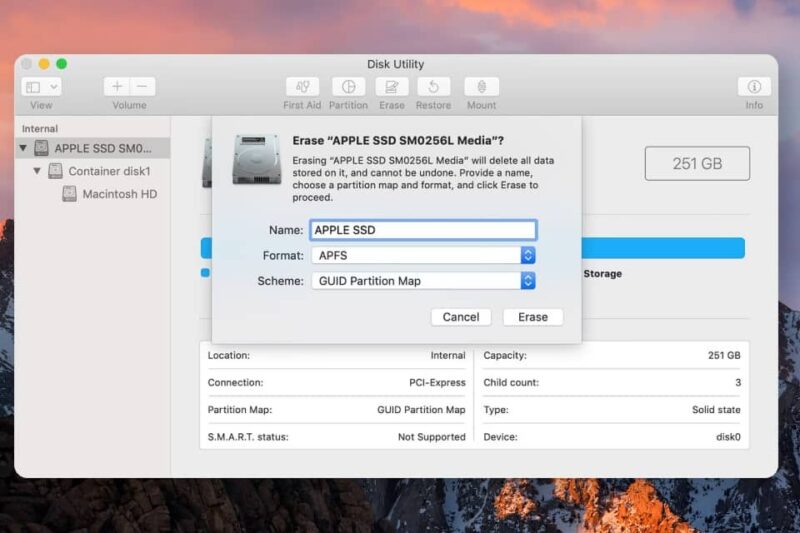
Task: Click the Erase confirmation button
Action: 532,317
